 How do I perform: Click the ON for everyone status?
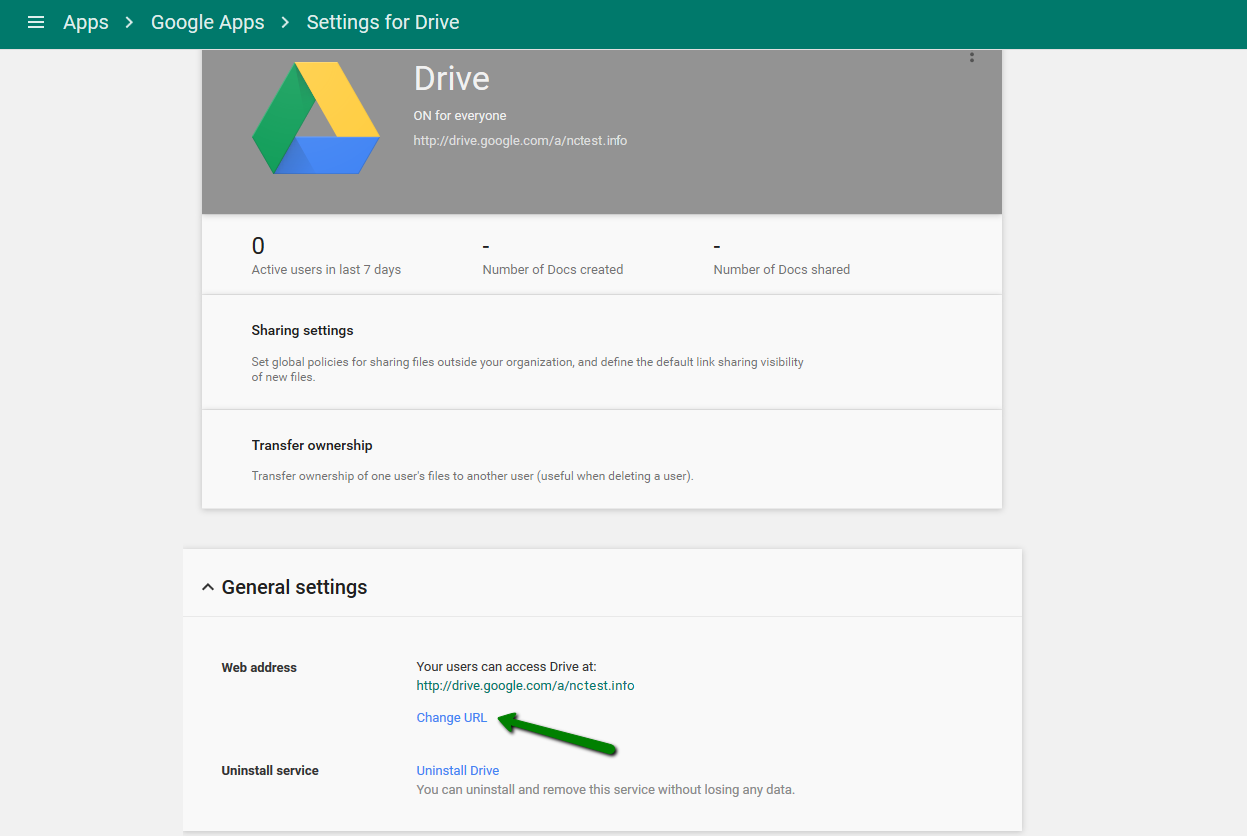click(x=460, y=116)
